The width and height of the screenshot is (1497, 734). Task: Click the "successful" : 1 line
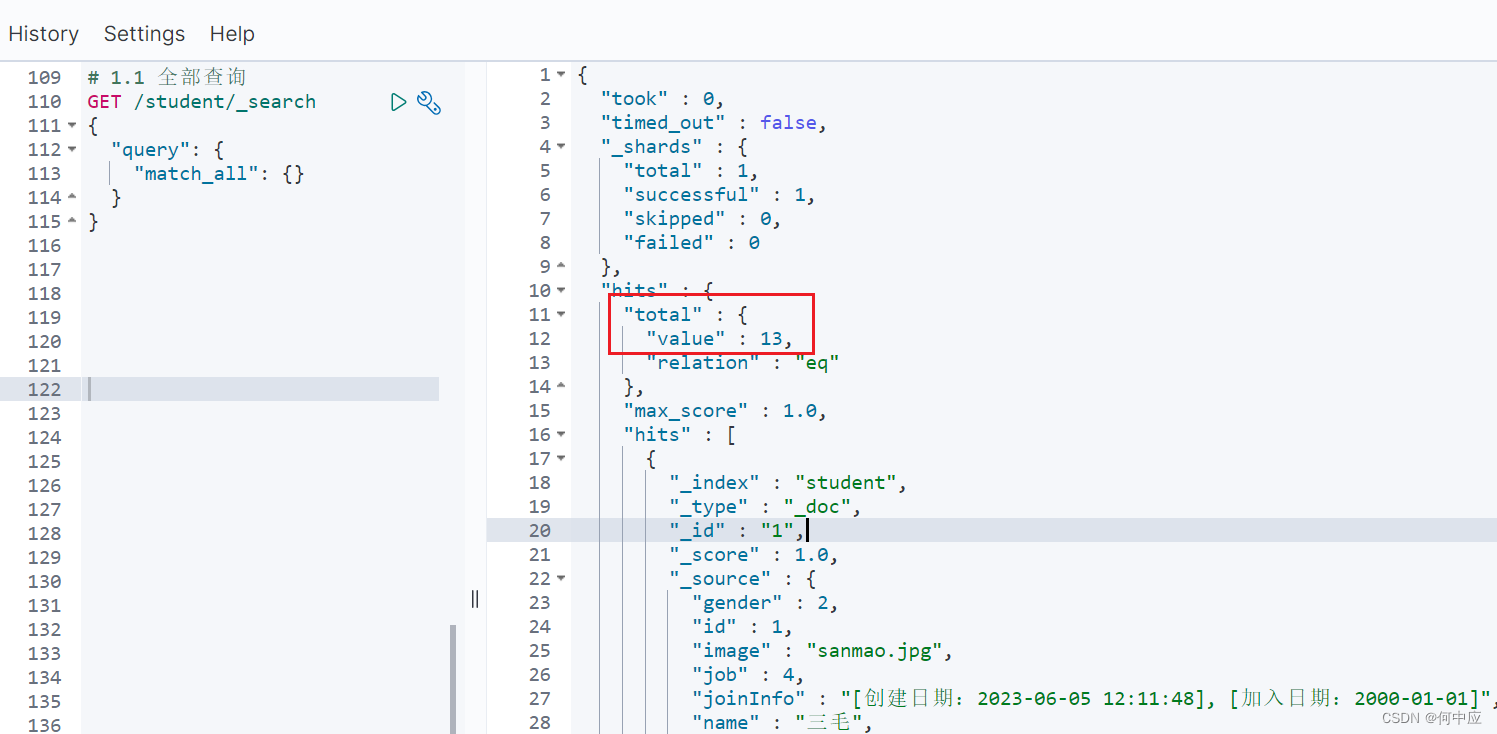click(x=720, y=195)
